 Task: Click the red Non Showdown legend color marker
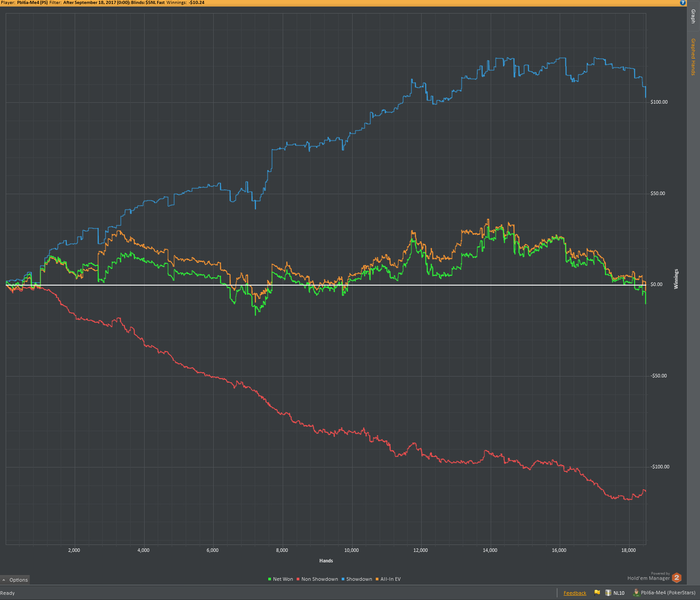coord(298,579)
